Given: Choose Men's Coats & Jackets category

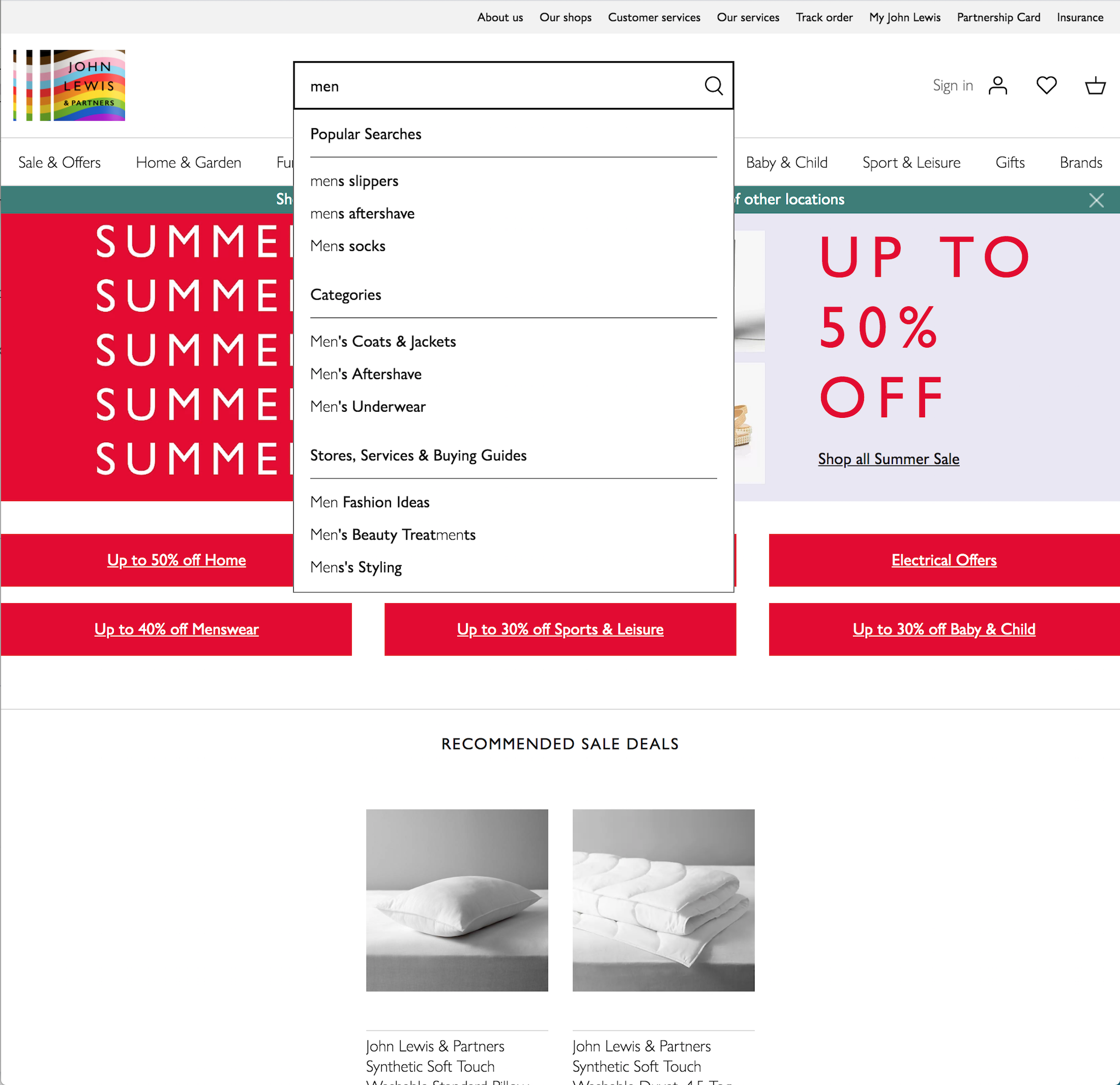Looking at the screenshot, I should (x=383, y=341).
